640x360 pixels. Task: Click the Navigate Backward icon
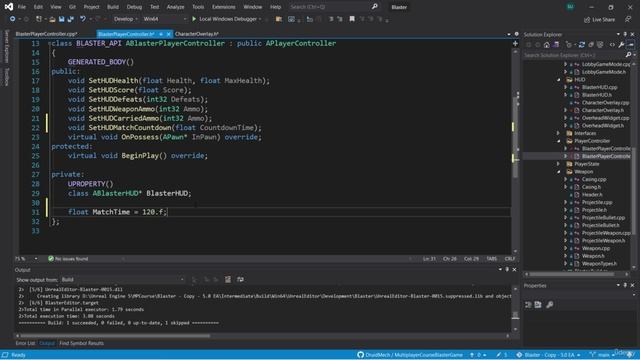pos(12,19)
